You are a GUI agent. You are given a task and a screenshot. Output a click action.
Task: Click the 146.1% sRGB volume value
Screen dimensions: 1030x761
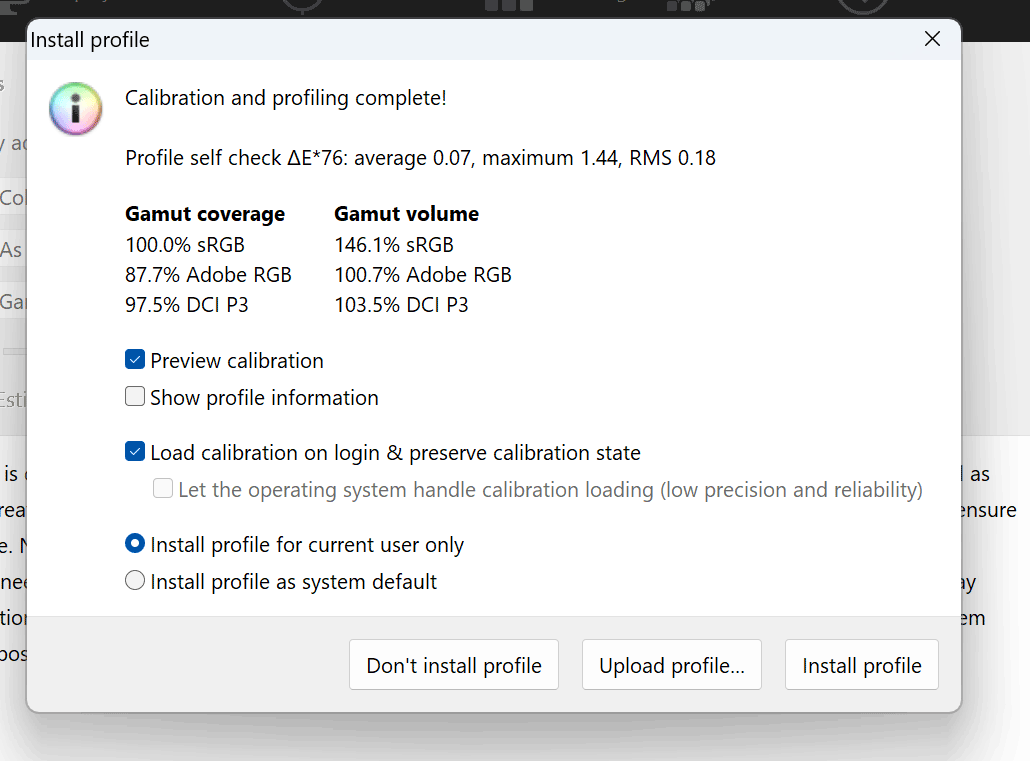[x=393, y=245]
